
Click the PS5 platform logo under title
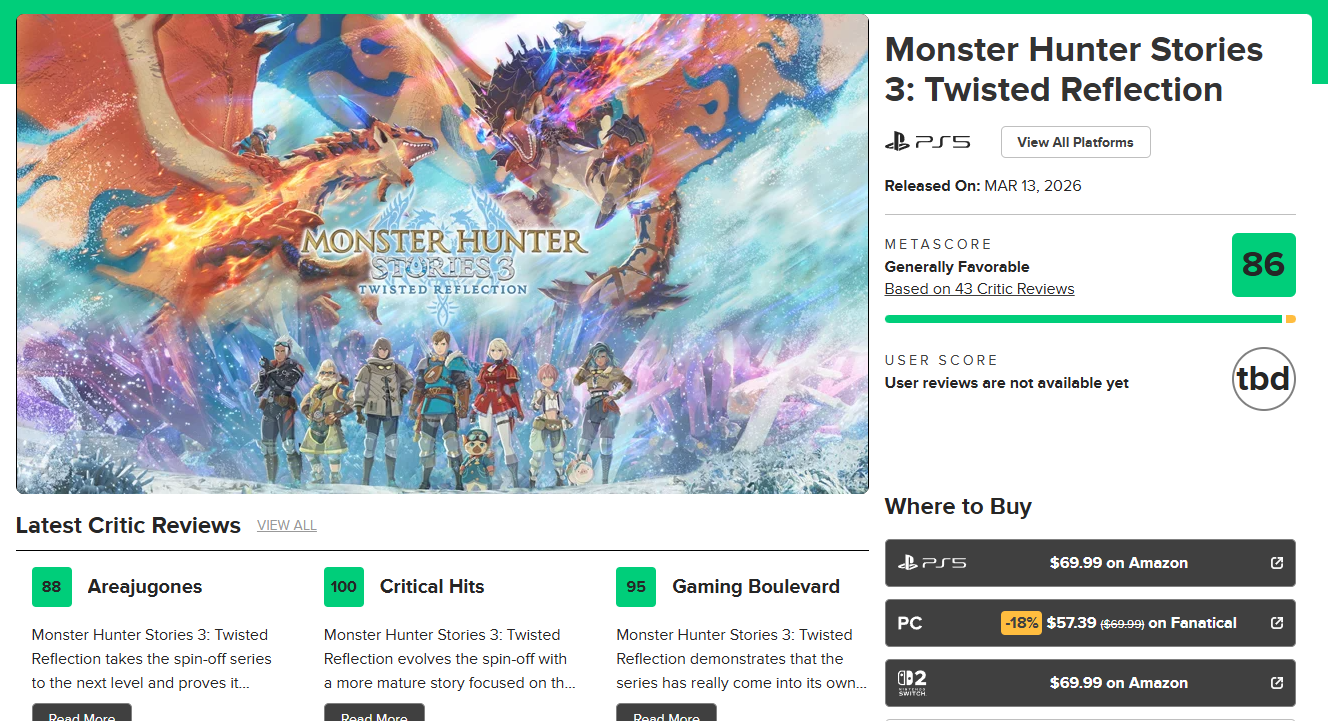(927, 142)
